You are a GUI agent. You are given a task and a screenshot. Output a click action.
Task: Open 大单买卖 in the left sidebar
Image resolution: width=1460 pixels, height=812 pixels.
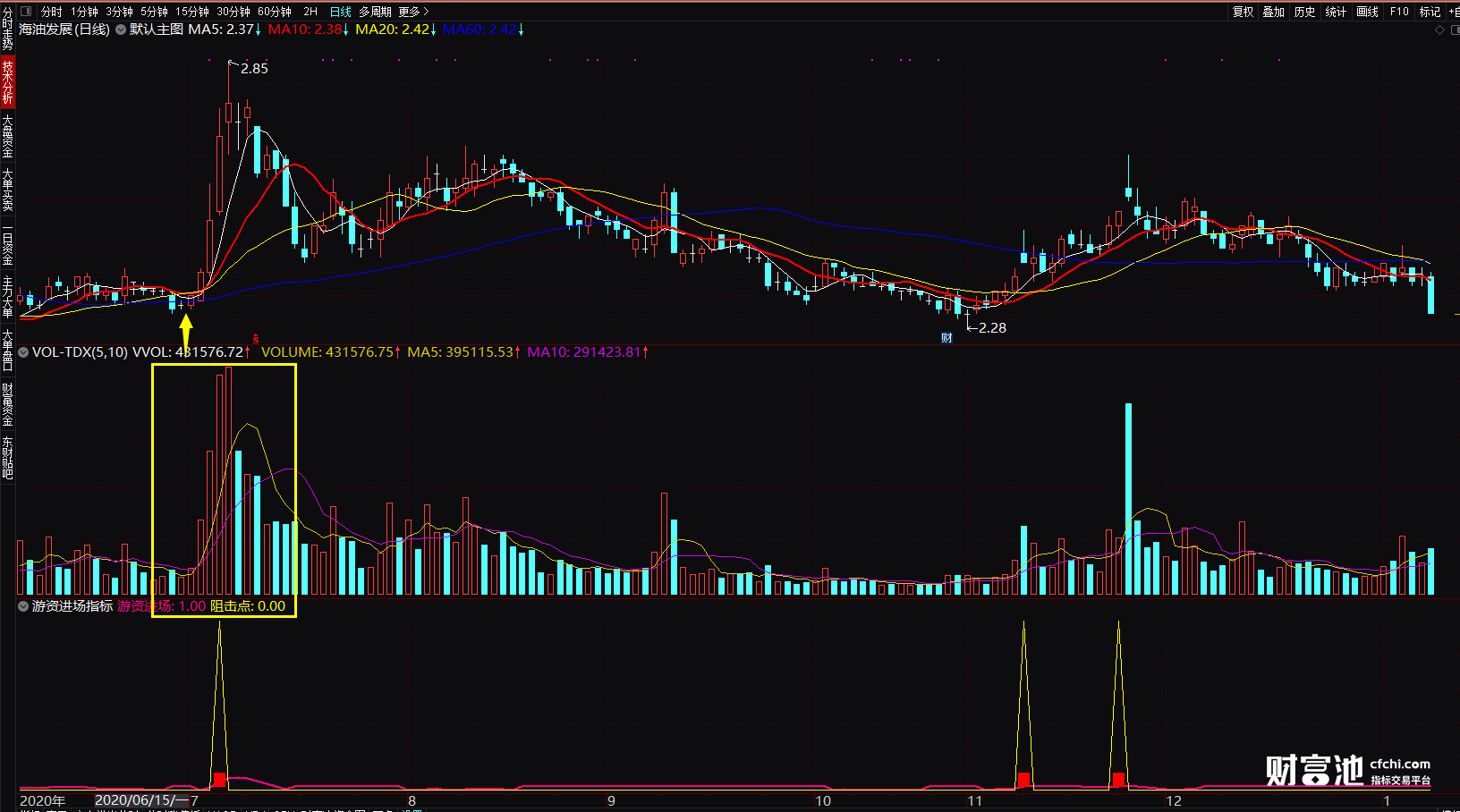coord(7,189)
